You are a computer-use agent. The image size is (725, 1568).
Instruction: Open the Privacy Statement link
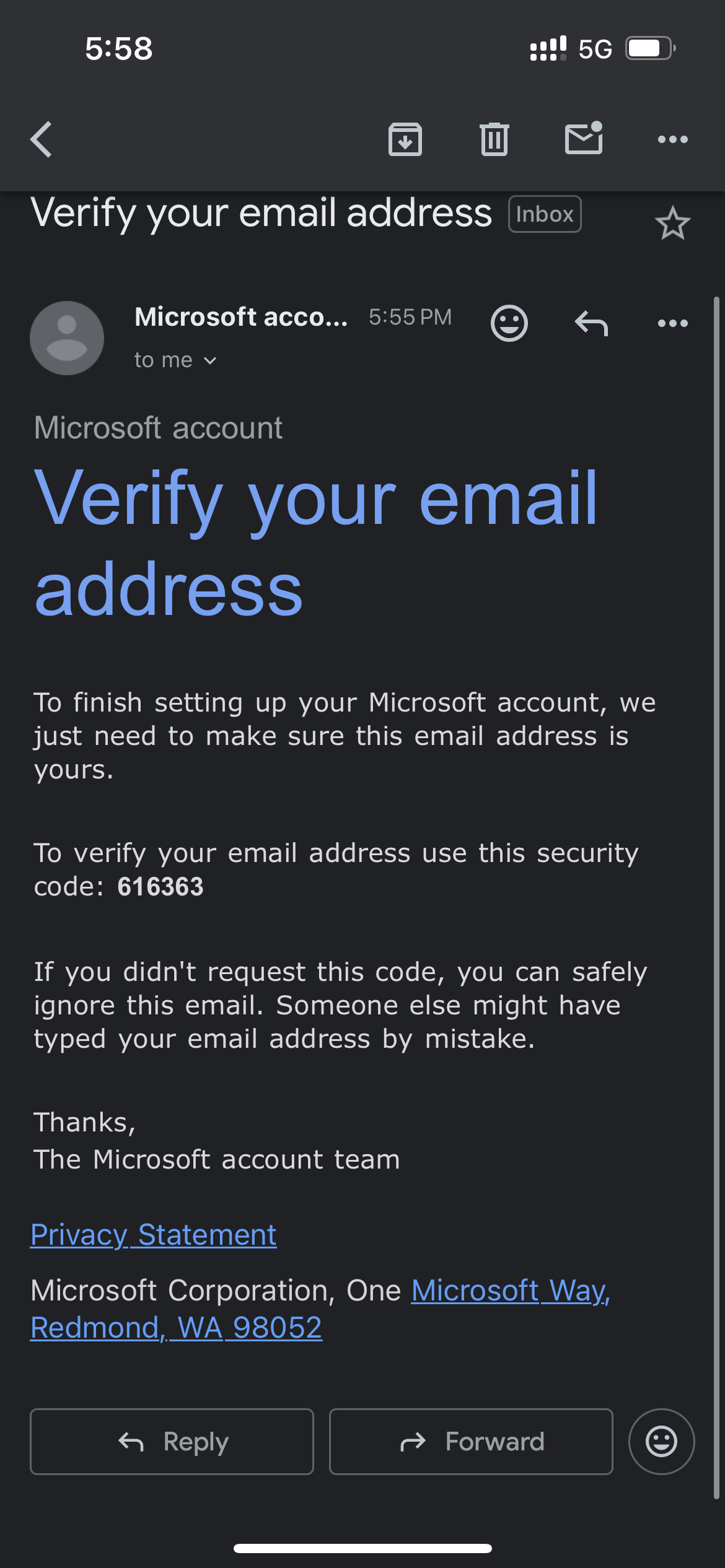point(154,1235)
